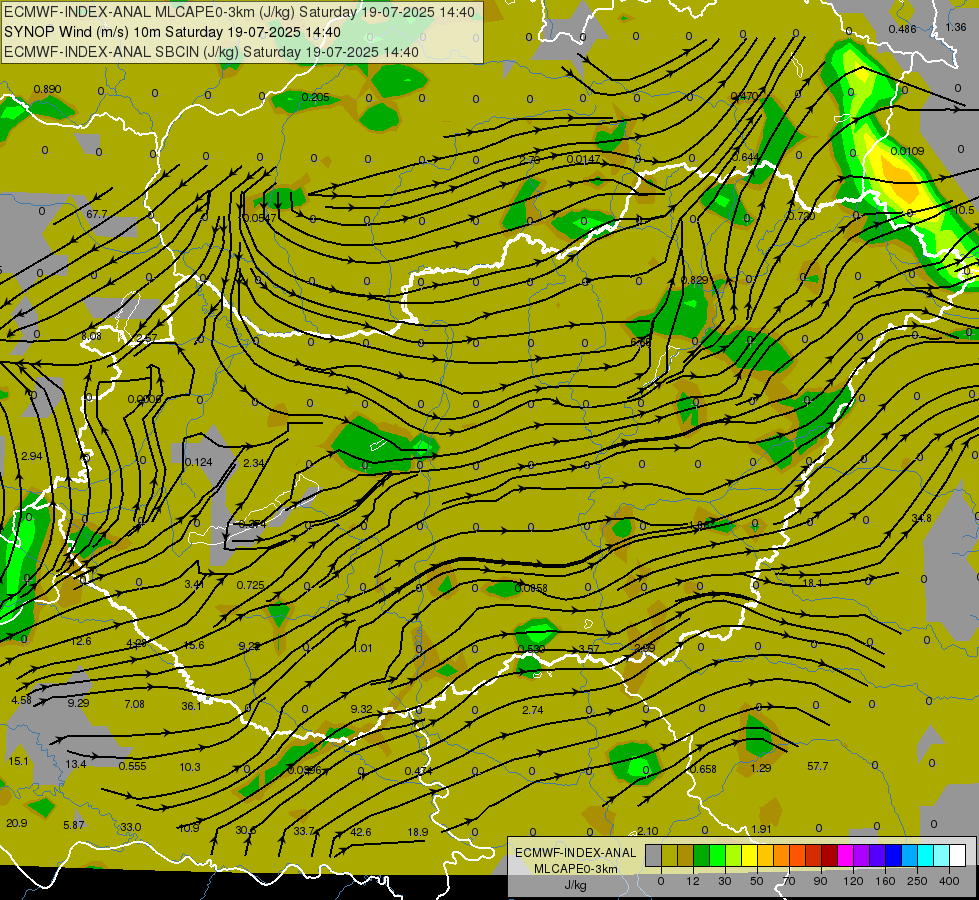
Task: Click the legend label MLCAPE0-3km
Action: (575, 869)
